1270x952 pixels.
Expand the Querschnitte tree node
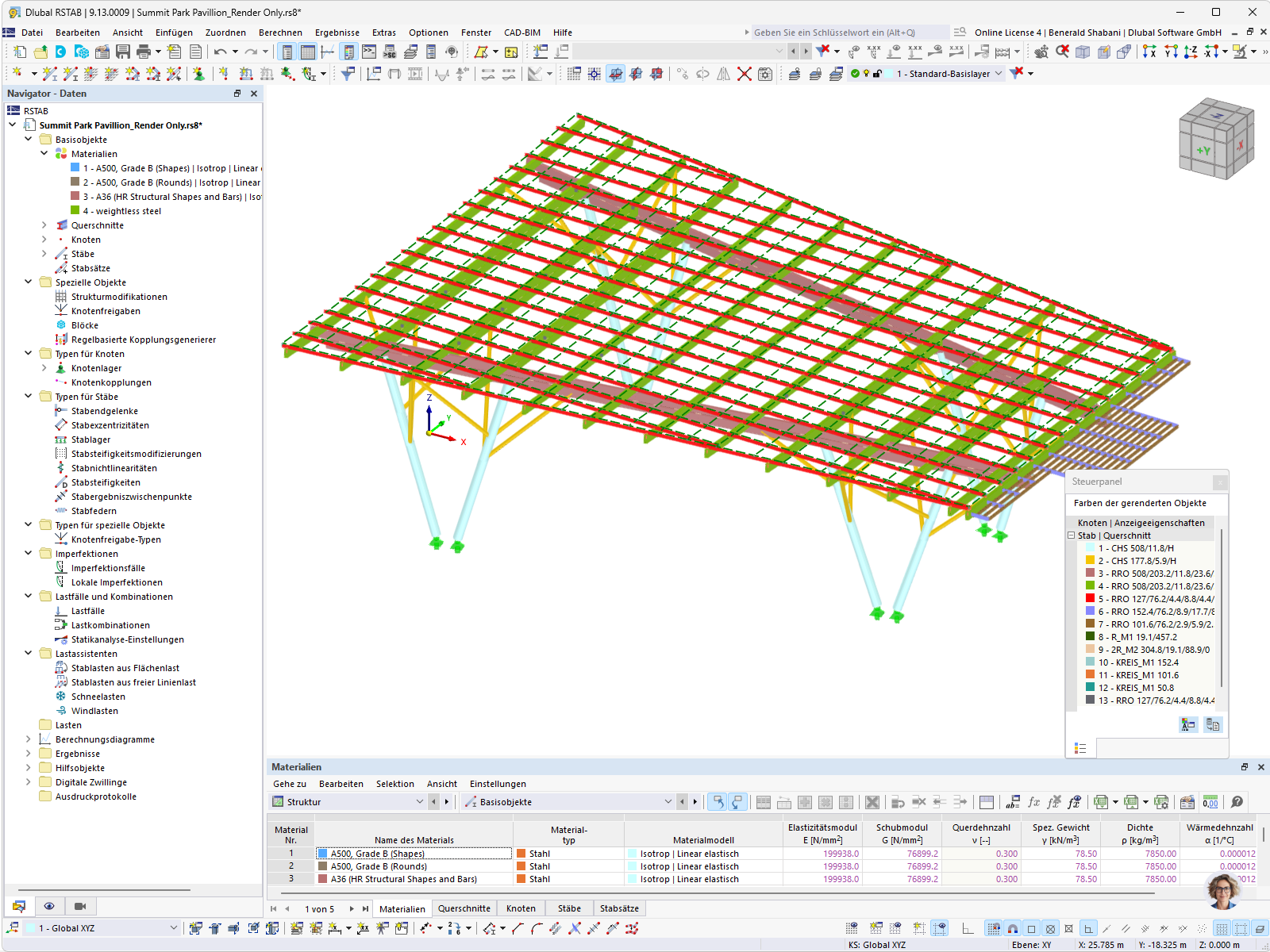point(44,225)
